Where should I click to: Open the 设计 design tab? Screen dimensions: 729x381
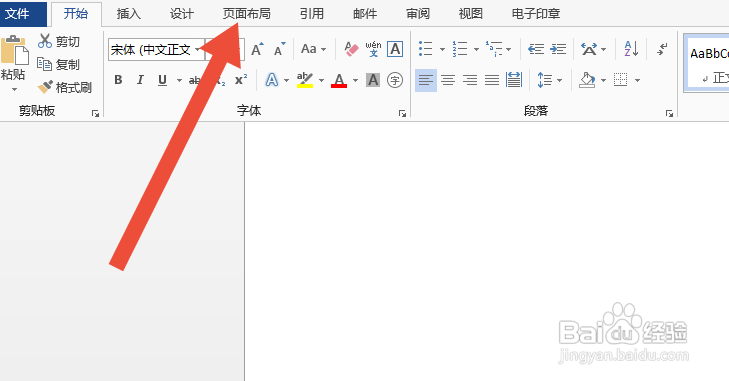click(181, 13)
